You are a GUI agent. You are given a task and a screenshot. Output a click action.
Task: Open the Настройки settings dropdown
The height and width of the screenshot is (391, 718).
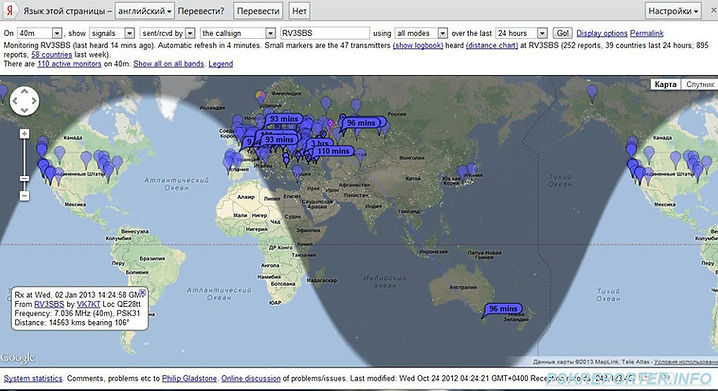(673, 11)
